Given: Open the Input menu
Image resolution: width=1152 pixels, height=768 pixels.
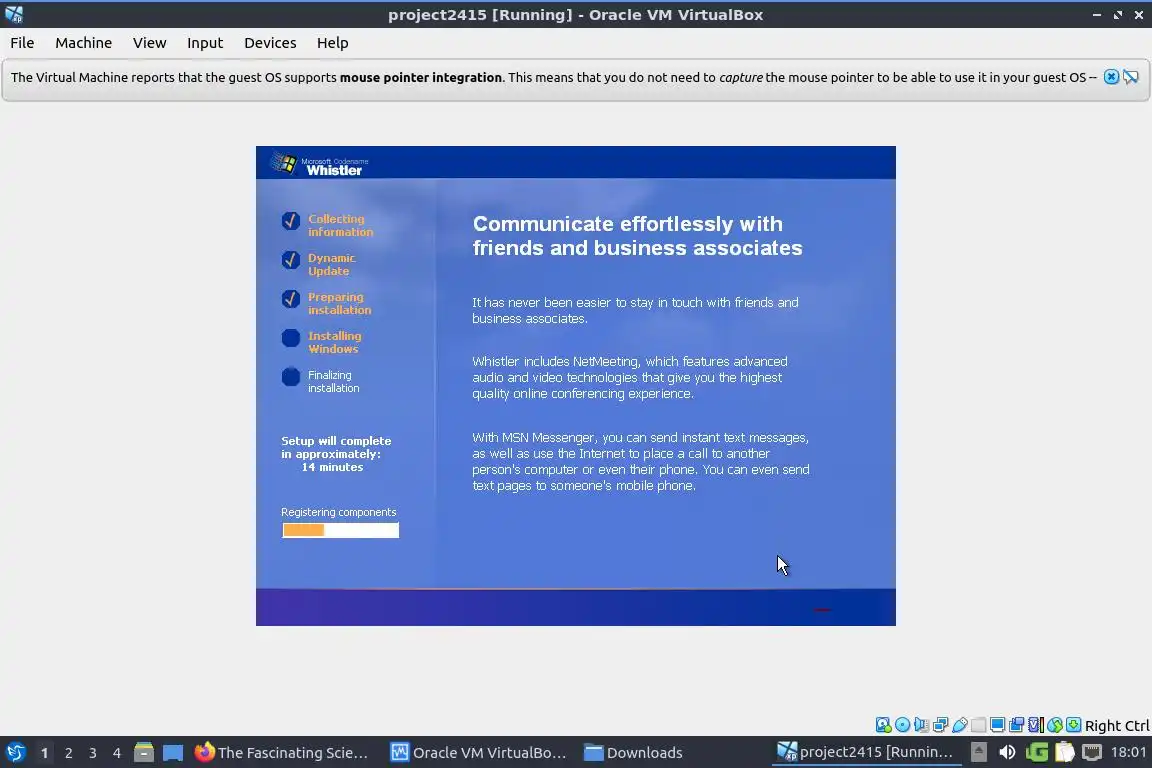Looking at the screenshot, I should pos(204,43).
